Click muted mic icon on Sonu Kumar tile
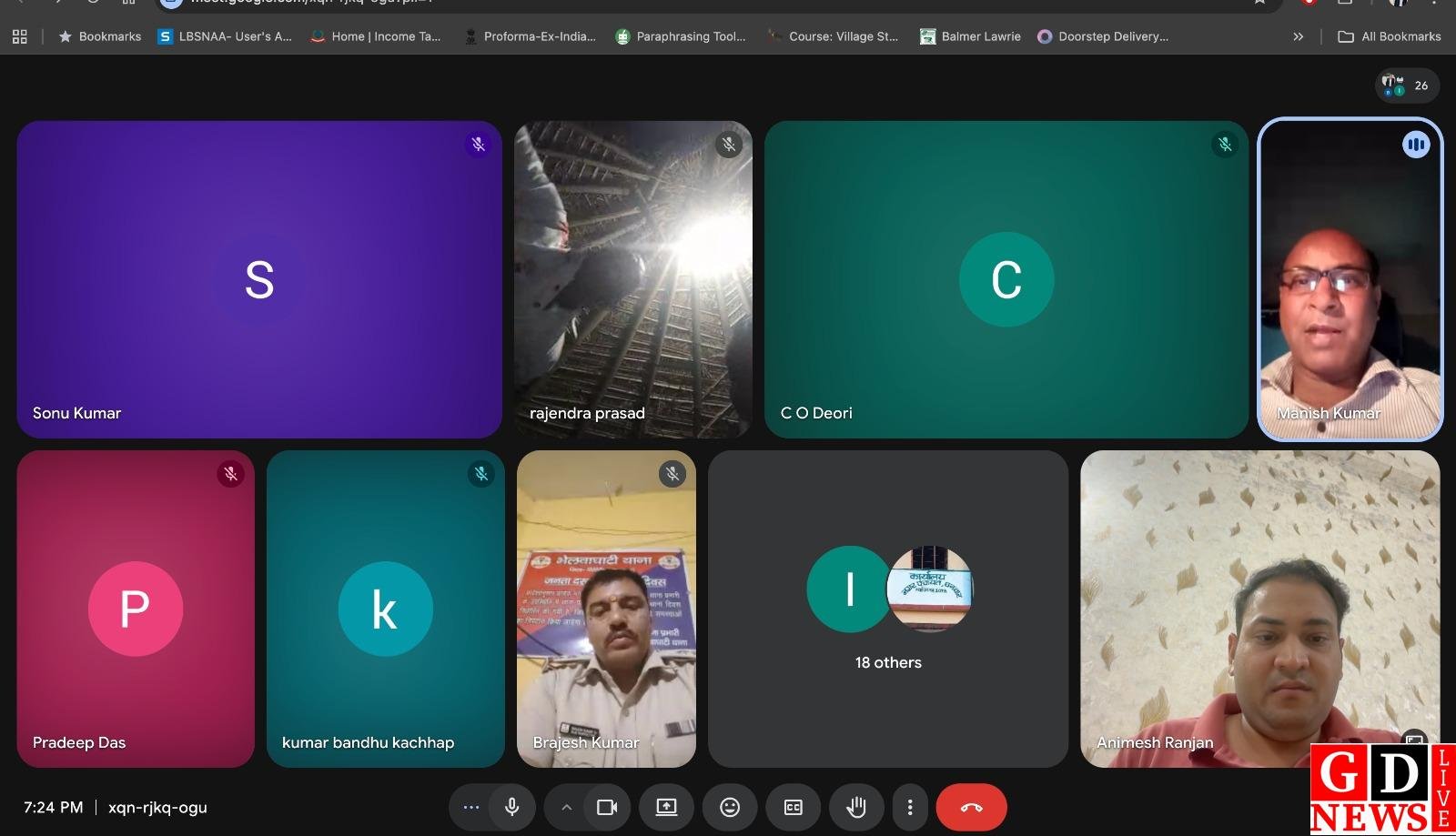Viewport: 1456px width, 836px height. pos(478,145)
